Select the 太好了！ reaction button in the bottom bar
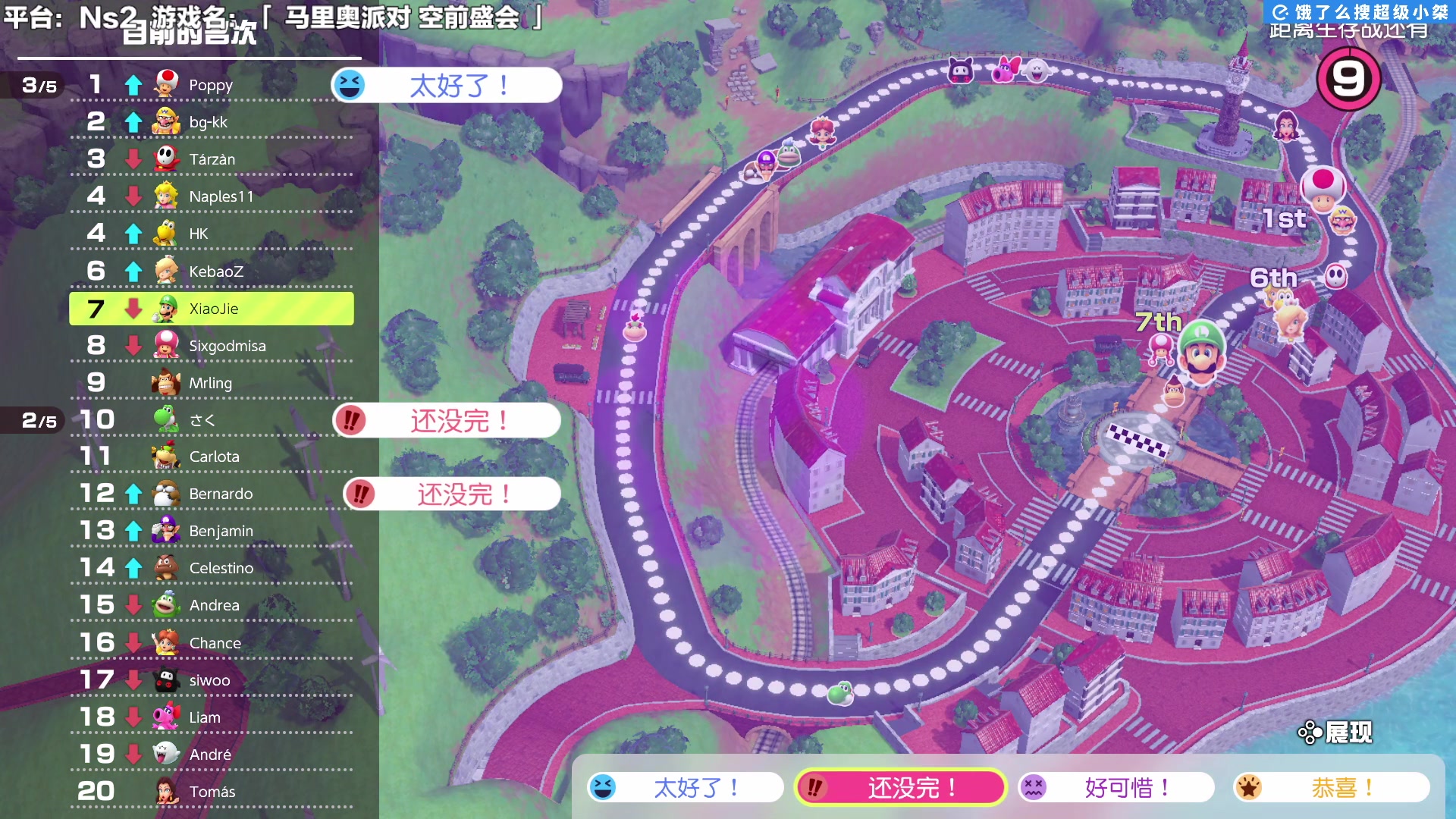1456x819 pixels. tap(685, 787)
